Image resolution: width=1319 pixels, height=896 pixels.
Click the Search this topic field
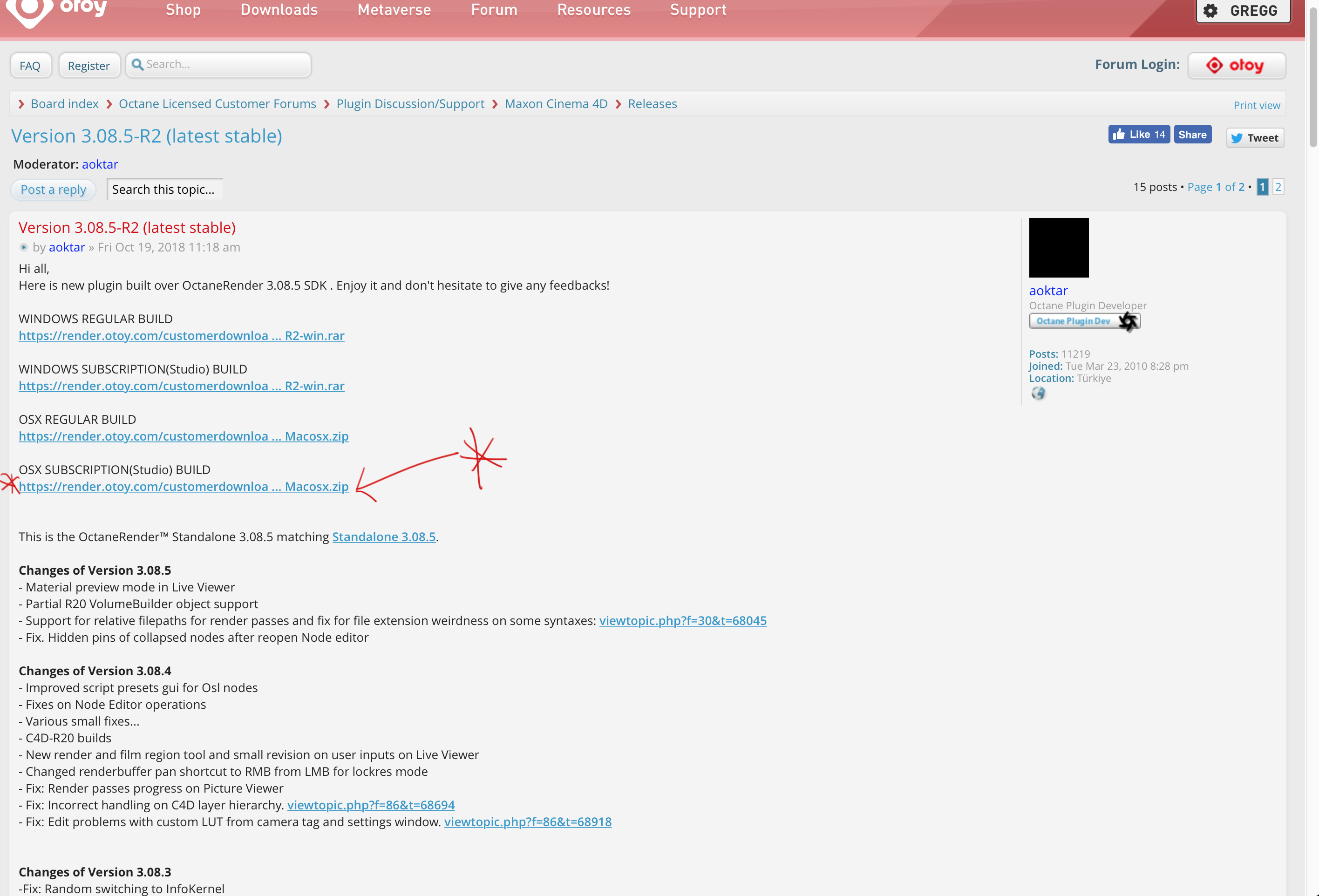tap(164, 190)
